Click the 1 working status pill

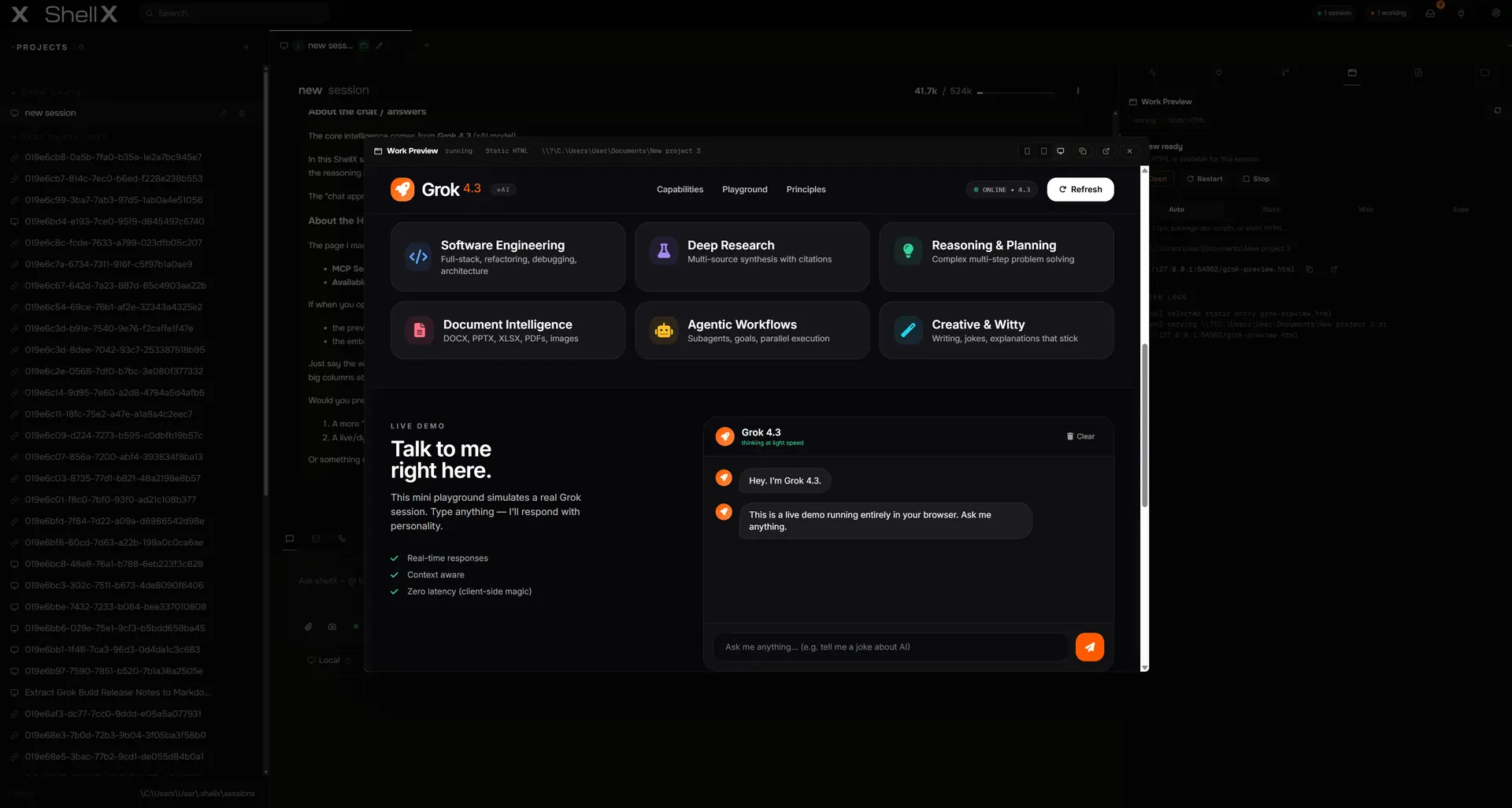tap(1388, 13)
